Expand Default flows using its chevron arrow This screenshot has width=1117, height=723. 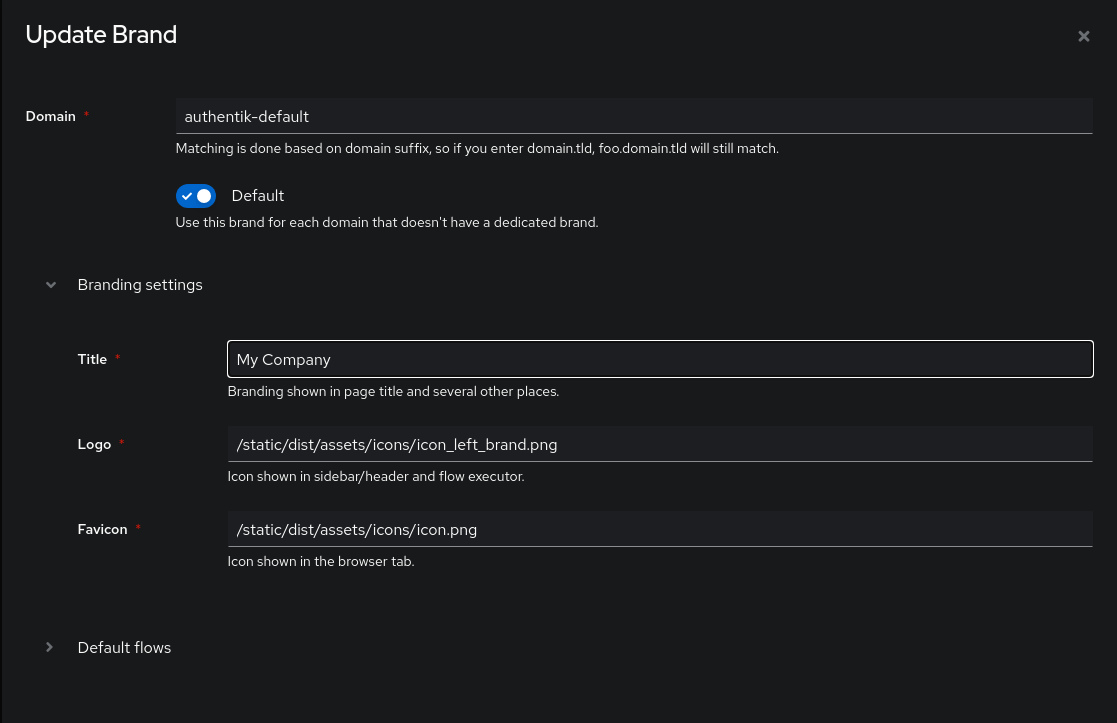[50, 648]
